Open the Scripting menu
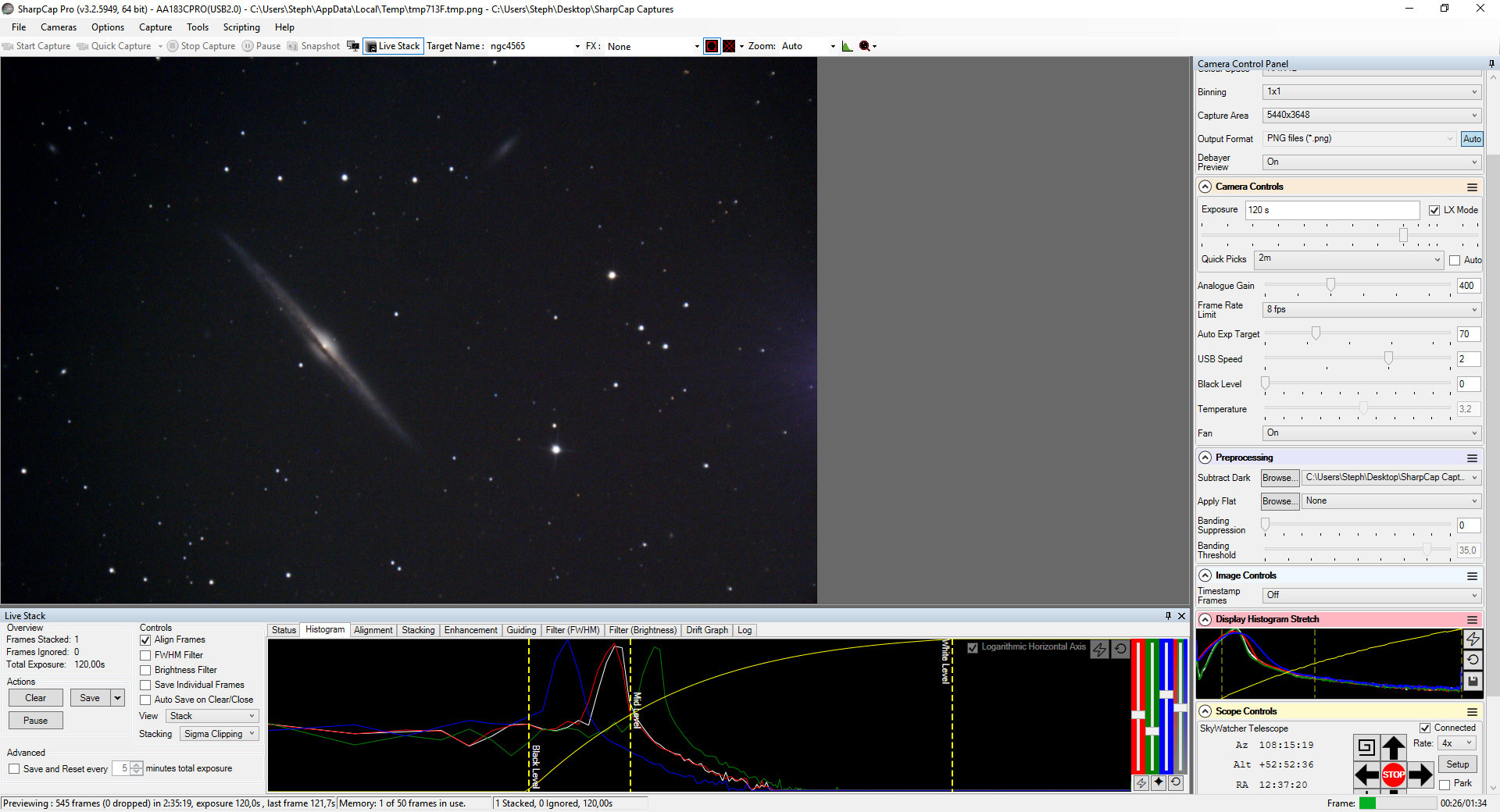This screenshot has width=1500, height=812. point(241,27)
